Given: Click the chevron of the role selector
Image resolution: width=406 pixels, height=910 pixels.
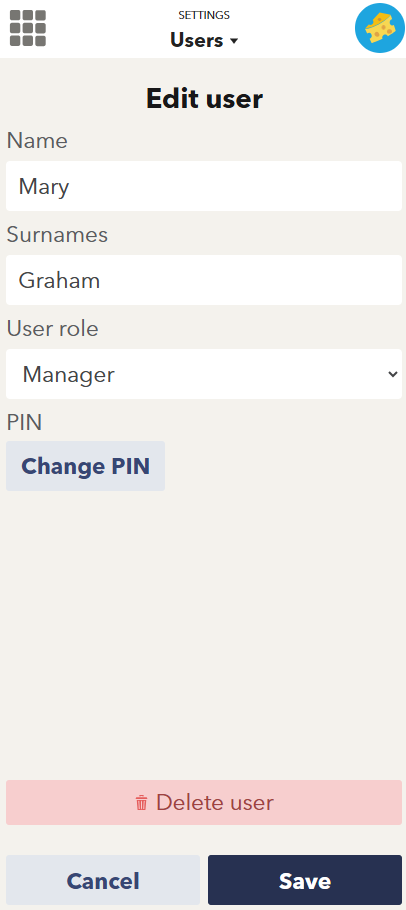Looking at the screenshot, I should point(392,374).
